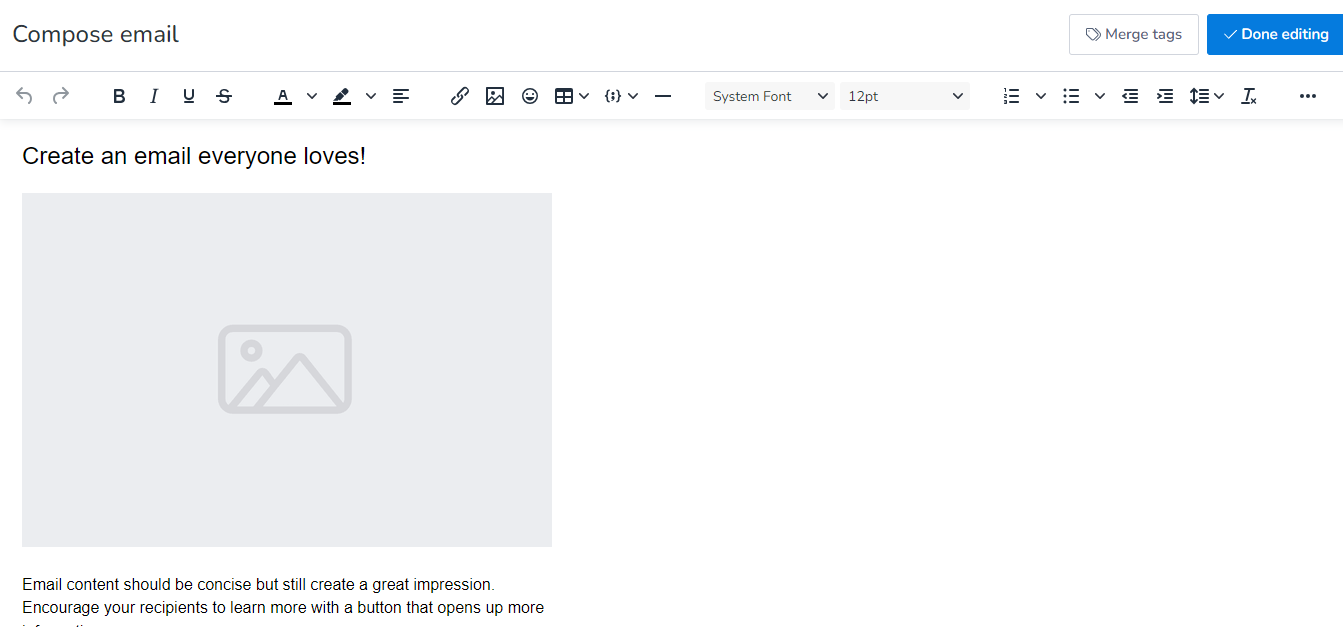
Task: Expand the numbered list style options
Action: click(x=1040, y=95)
